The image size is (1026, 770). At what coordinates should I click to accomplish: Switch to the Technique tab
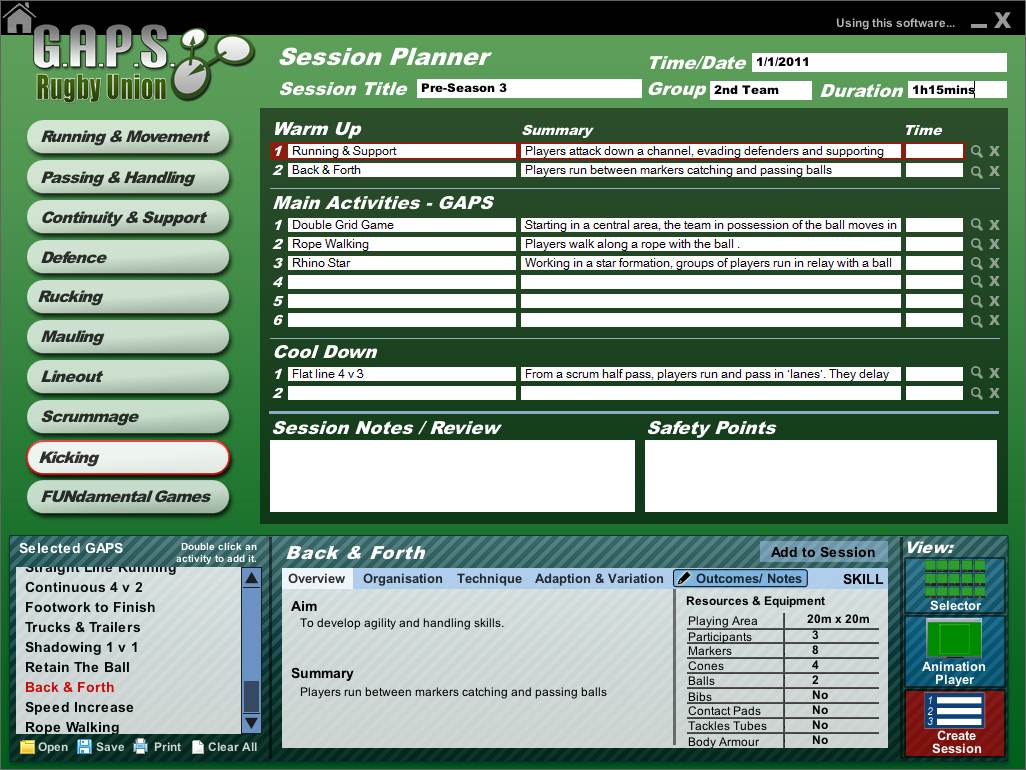tap(489, 579)
